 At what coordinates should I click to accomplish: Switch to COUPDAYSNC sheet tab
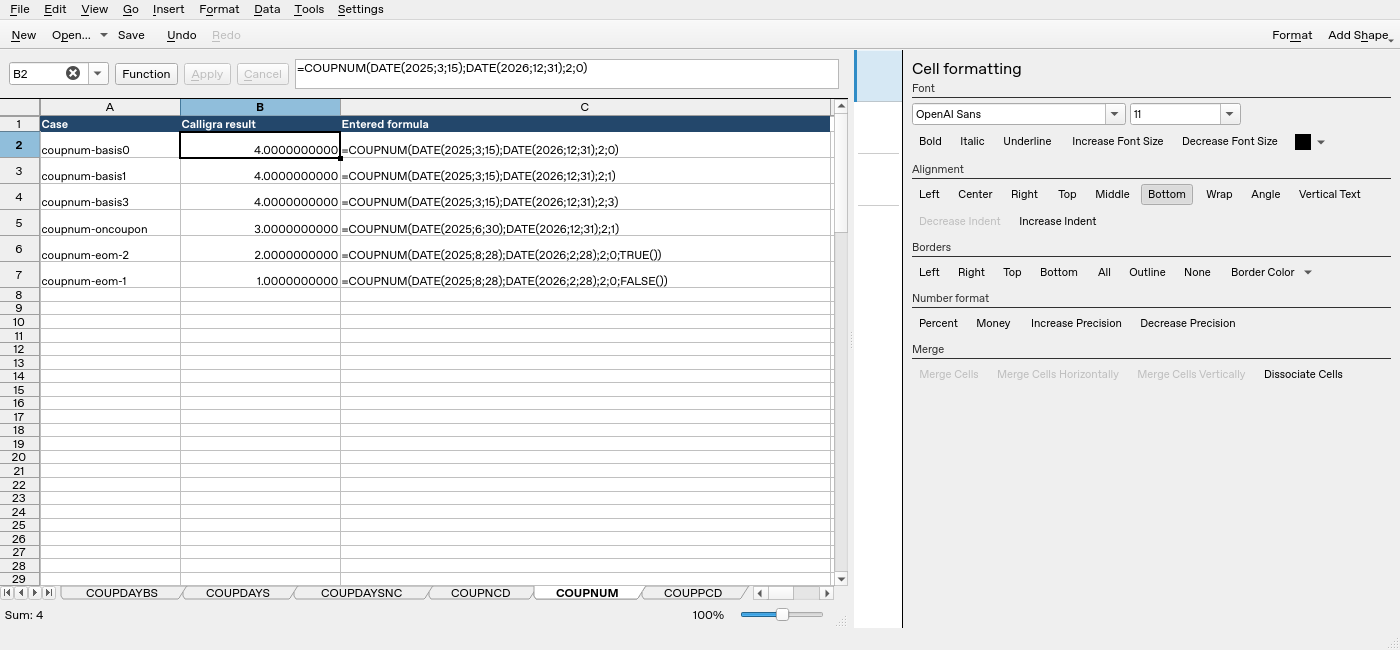click(361, 593)
